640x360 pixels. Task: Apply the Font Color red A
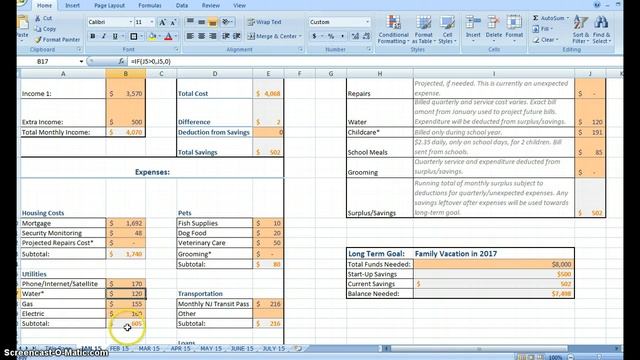click(168, 37)
